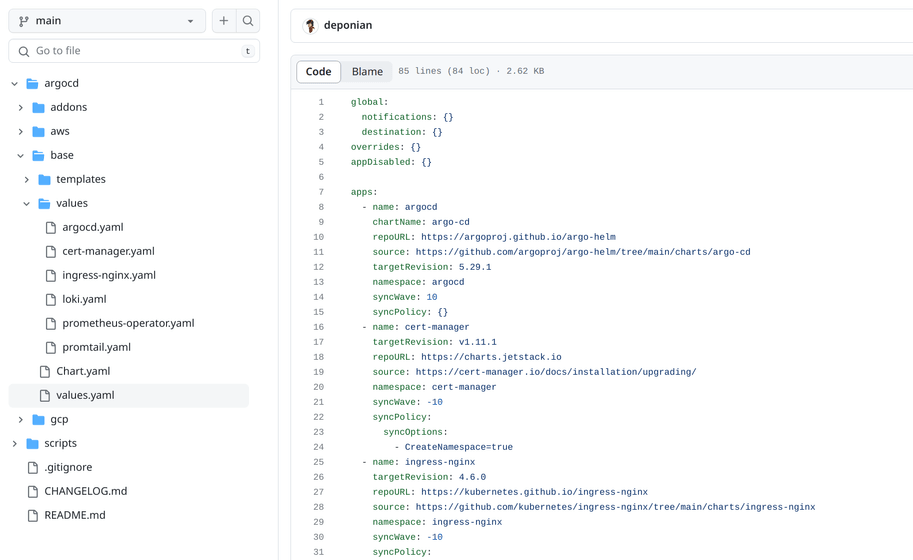Click the gcp folder icon

(38, 420)
